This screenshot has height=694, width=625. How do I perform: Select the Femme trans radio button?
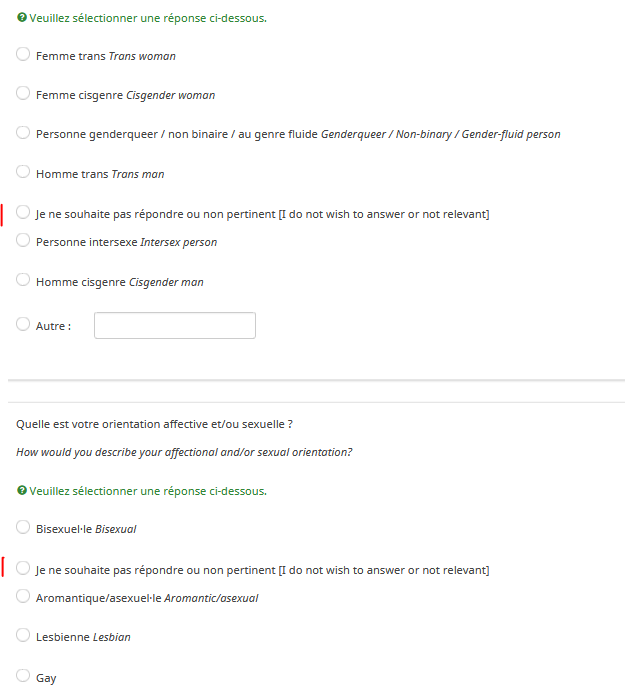pyautogui.click(x=23, y=55)
